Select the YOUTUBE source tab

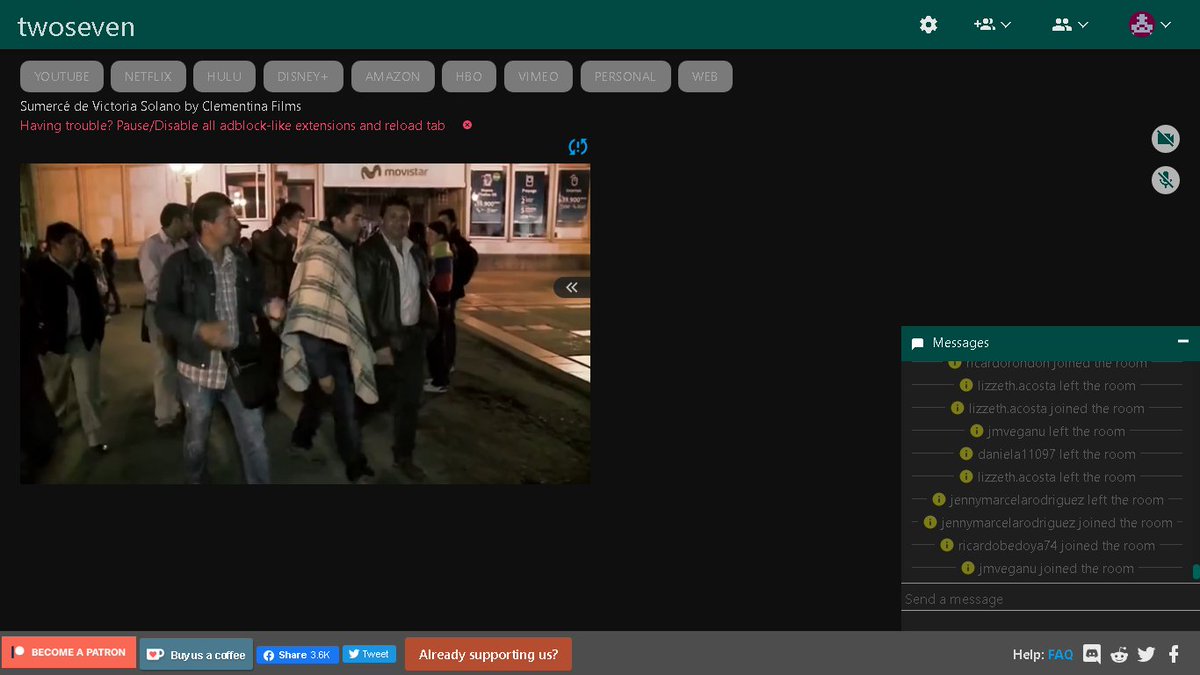coord(62,76)
